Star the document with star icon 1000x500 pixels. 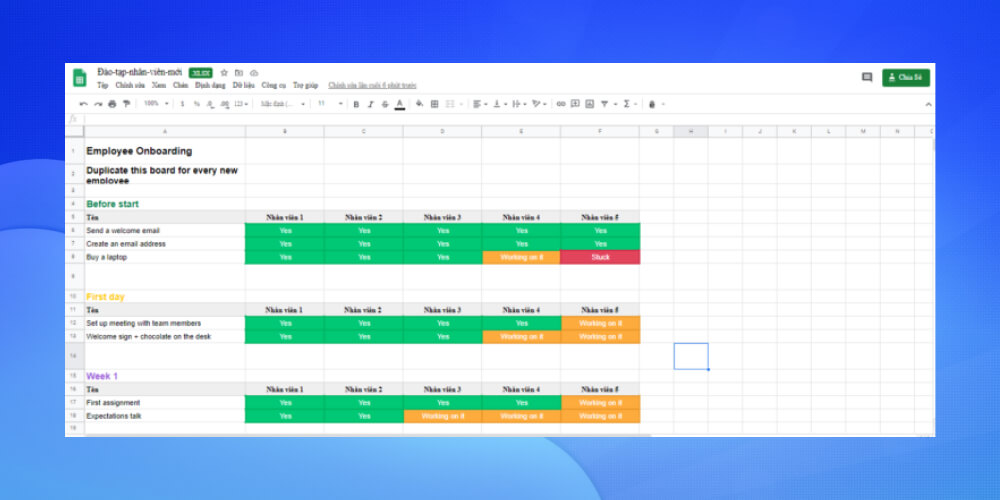(x=224, y=73)
